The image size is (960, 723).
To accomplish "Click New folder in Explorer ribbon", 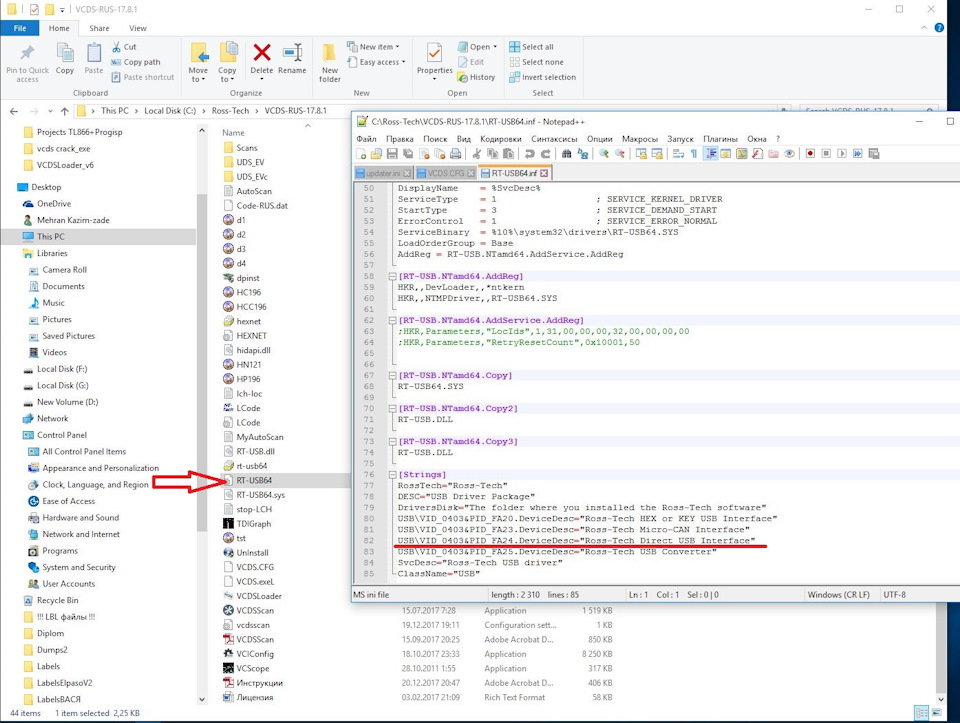I will [x=329, y=62].
